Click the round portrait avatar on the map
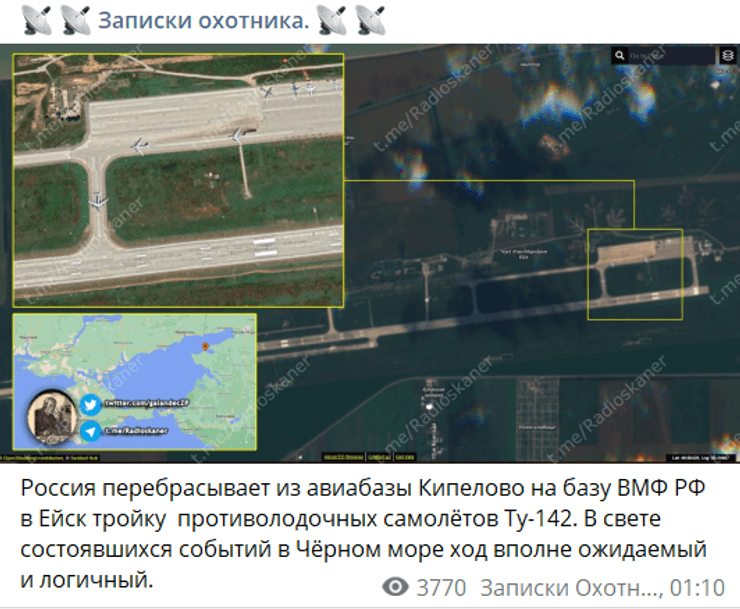The width and height of the screenshot is (740, 609). point(52,418)
